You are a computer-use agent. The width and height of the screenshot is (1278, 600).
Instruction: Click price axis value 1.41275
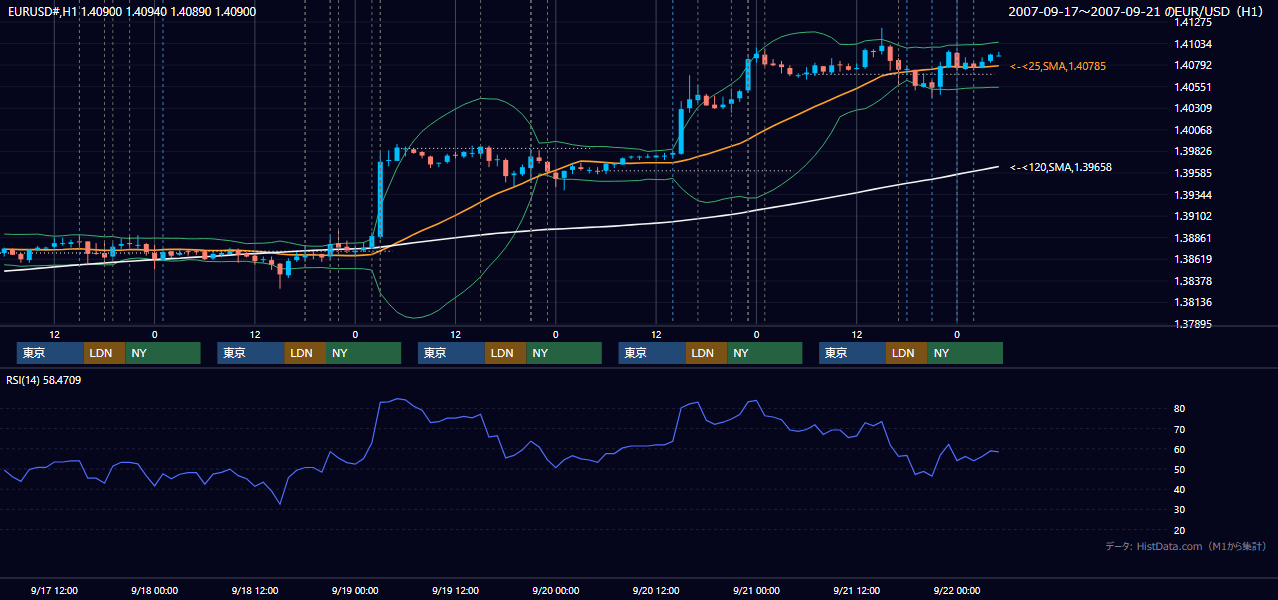tap(1193, 22)
